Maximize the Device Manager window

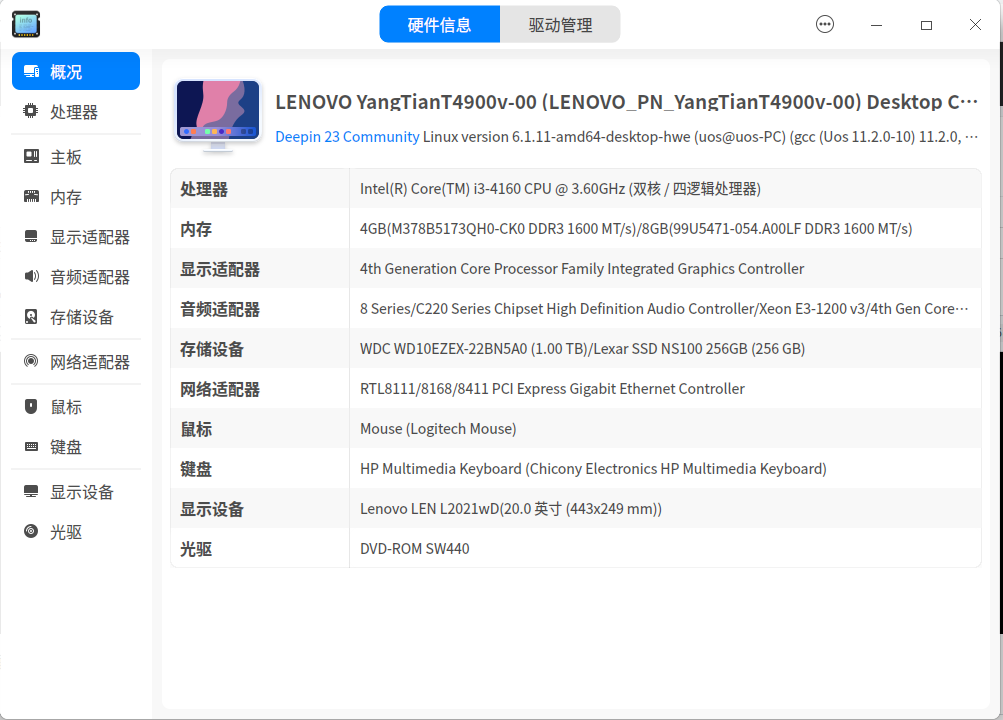[926, 25]
